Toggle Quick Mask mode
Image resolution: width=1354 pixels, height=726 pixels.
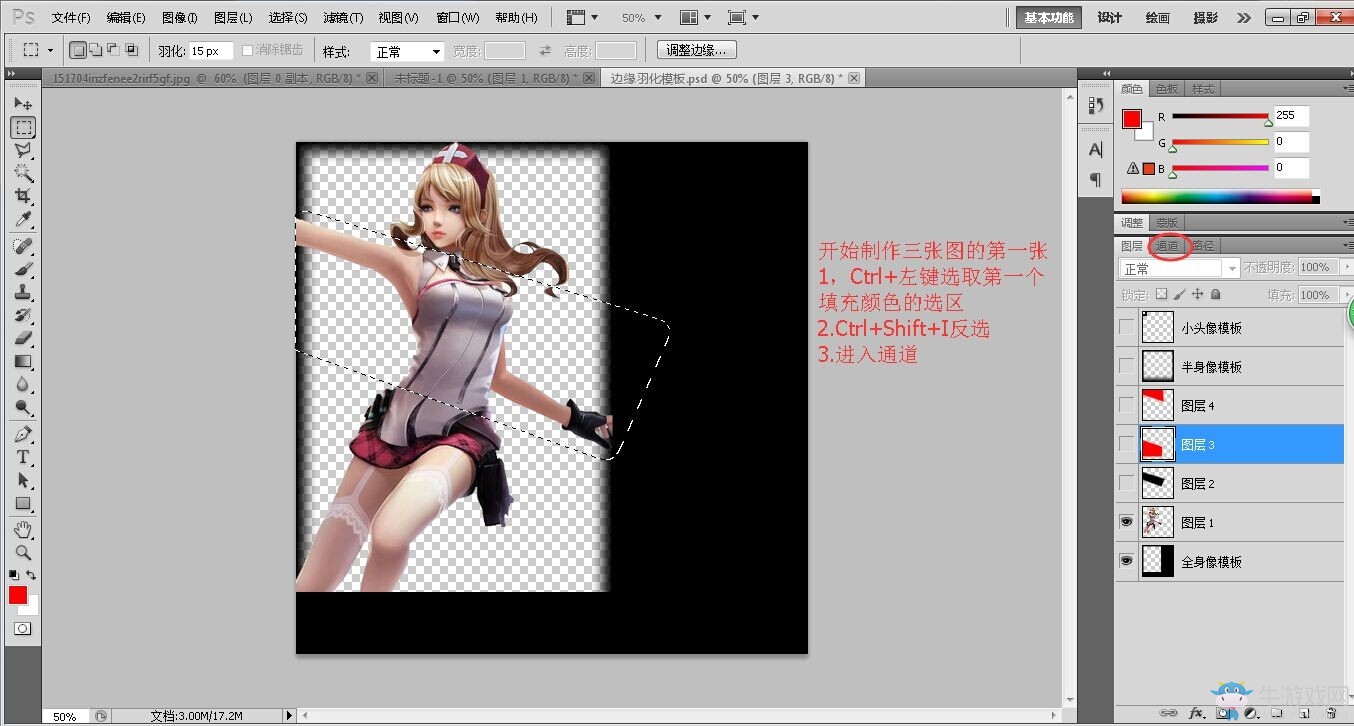(x=22, y=629)
